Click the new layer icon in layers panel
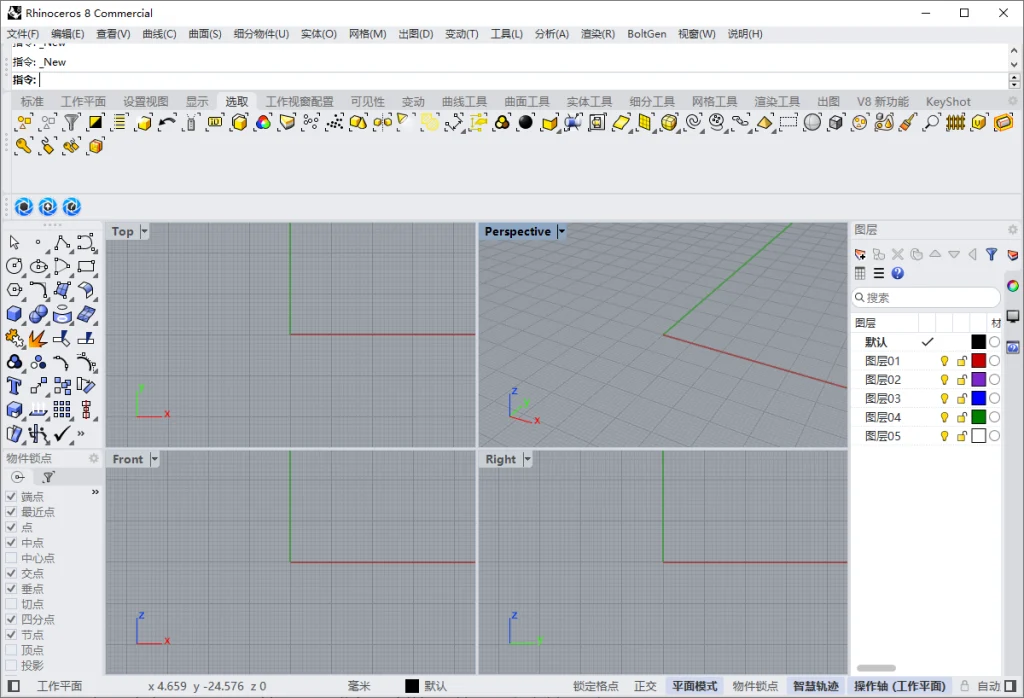The height and width of the screenshot is (698, 1024). click(860, 255)
